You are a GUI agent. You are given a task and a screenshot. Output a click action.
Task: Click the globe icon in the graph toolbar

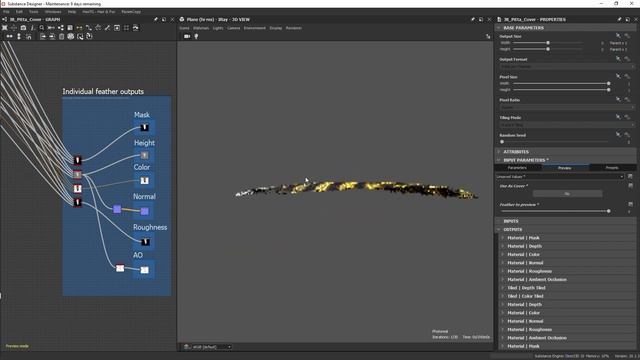[x=71, y=37]
